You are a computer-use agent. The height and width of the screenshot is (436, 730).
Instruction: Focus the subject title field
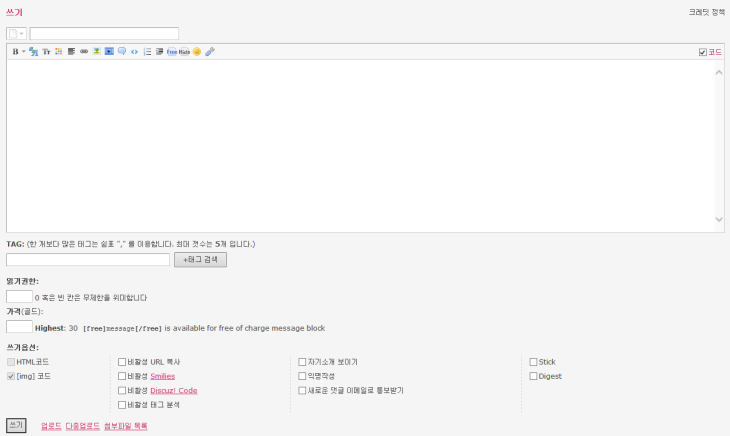pos(104,34)
